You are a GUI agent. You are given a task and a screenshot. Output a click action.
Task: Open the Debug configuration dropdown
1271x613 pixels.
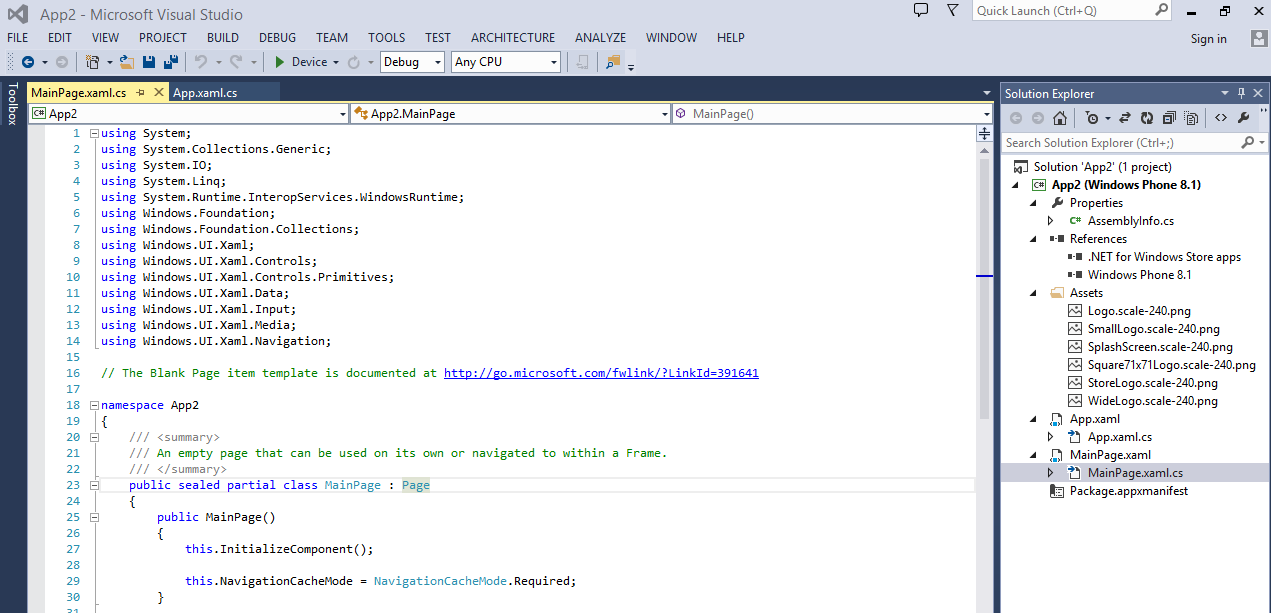437,62
